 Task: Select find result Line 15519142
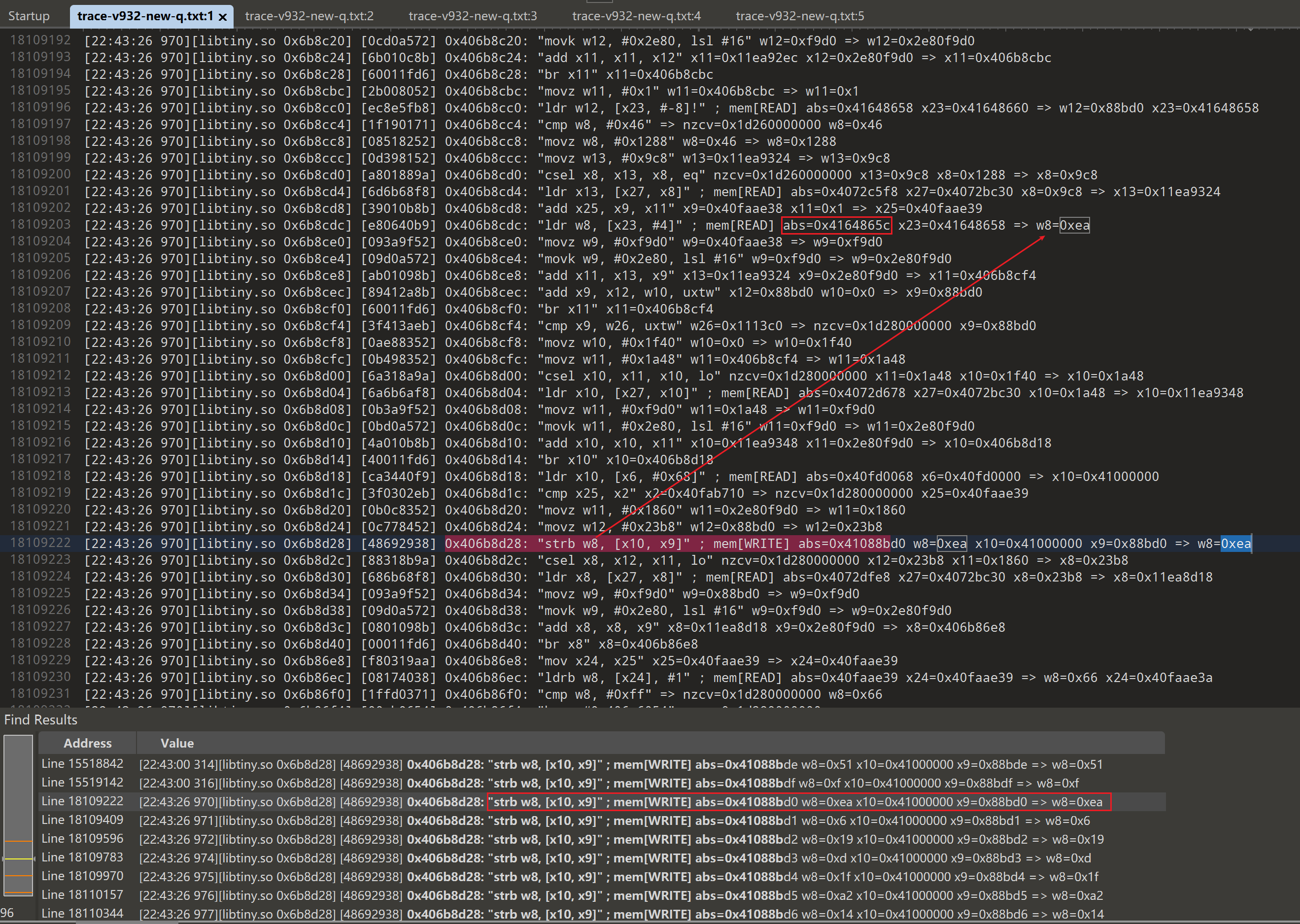click(x=602, y=783)
